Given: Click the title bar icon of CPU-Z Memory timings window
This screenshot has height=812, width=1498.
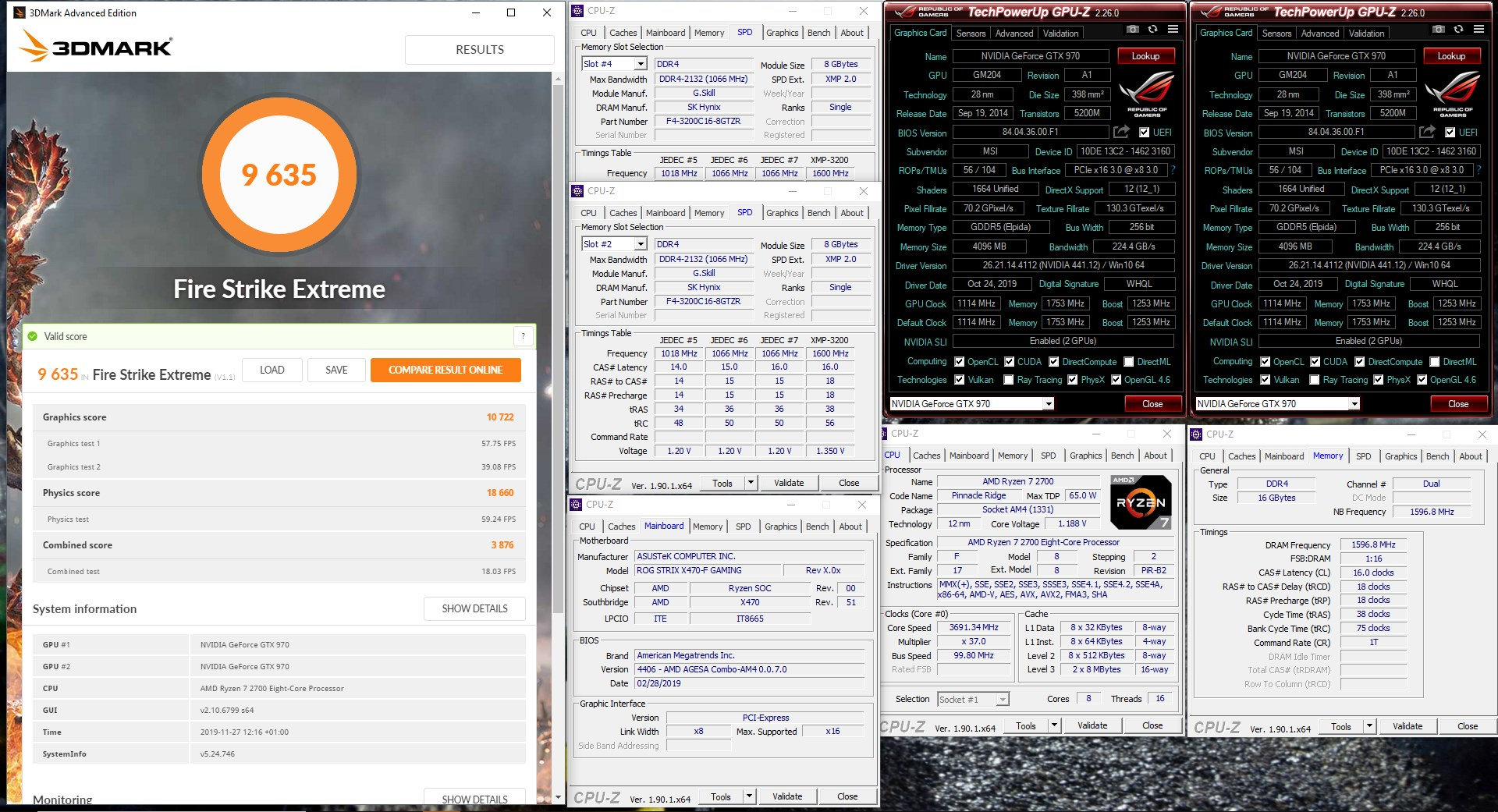Looking at the screenshot, I should (1196, 434).
